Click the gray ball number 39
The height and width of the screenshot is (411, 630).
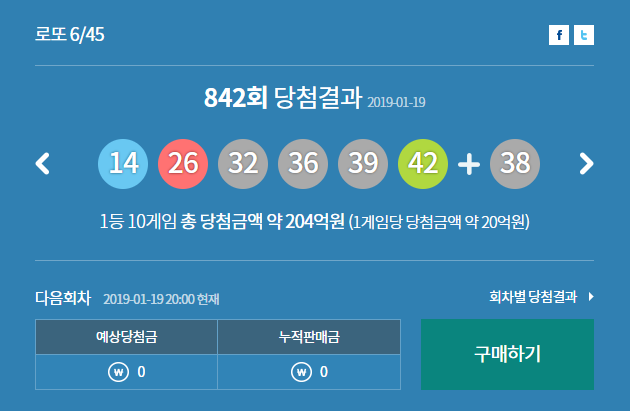pos(363,164)
